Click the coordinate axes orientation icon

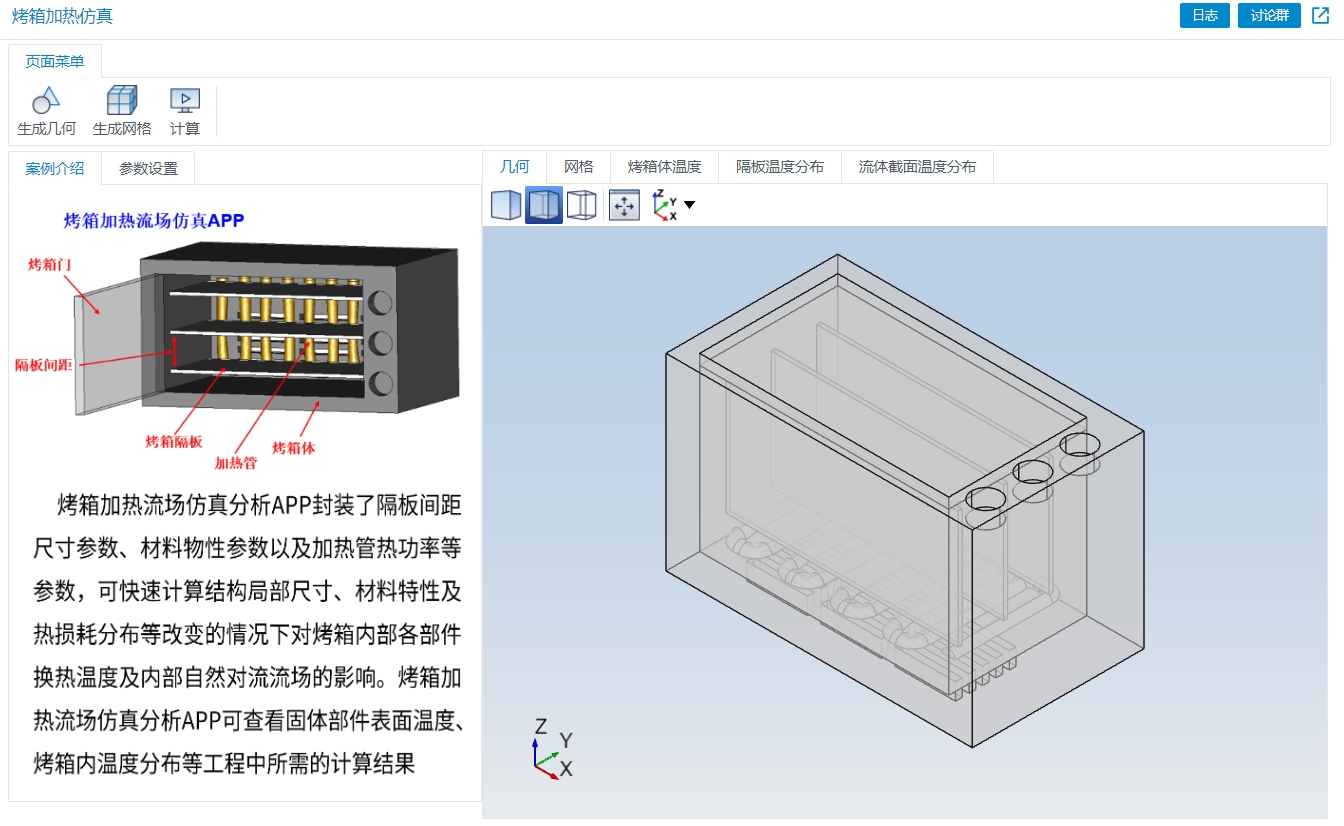tap(663, 204)
